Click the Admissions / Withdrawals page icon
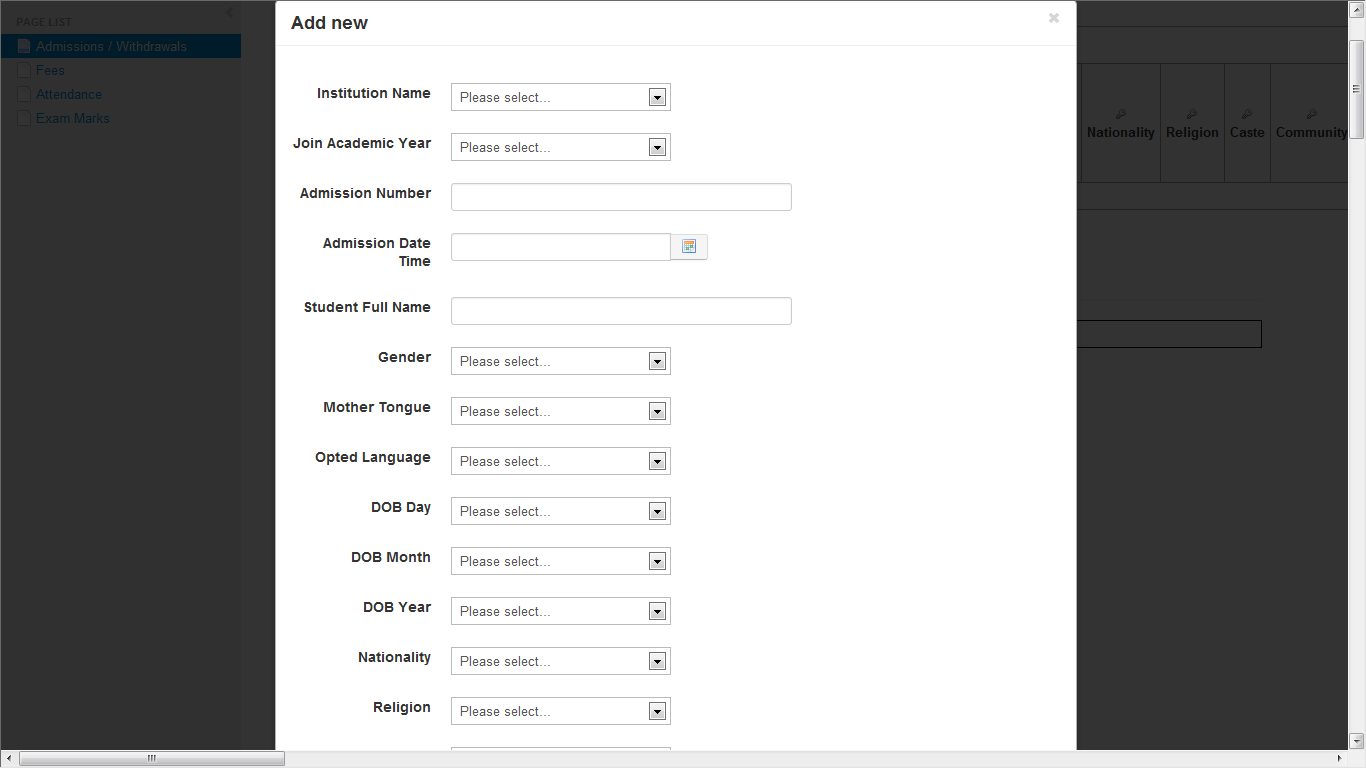1366x768 pixels. pos(24,46)
